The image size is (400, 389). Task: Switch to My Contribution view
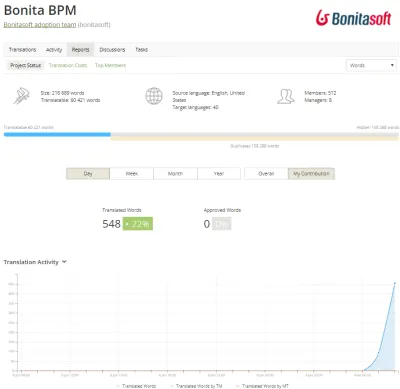311,174
